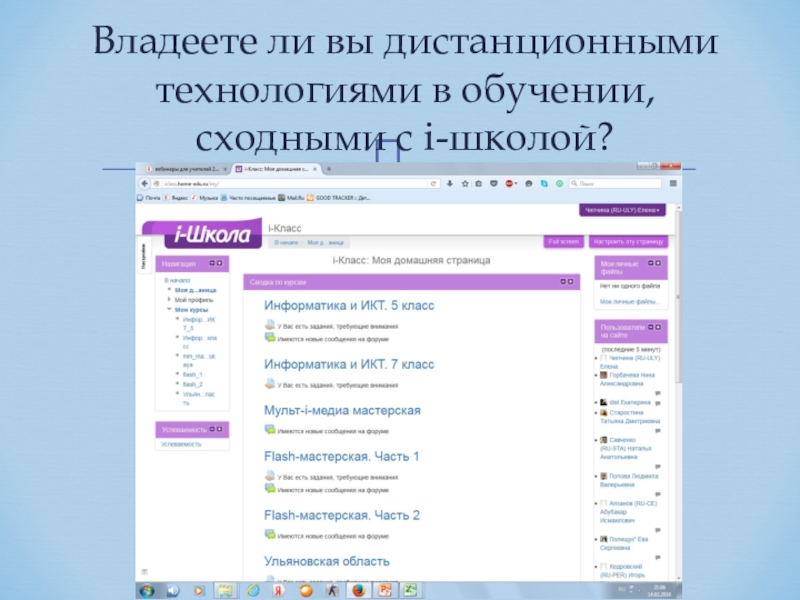Open flash_1 in the navigation tree
The image size is (800, 600).
192,374
